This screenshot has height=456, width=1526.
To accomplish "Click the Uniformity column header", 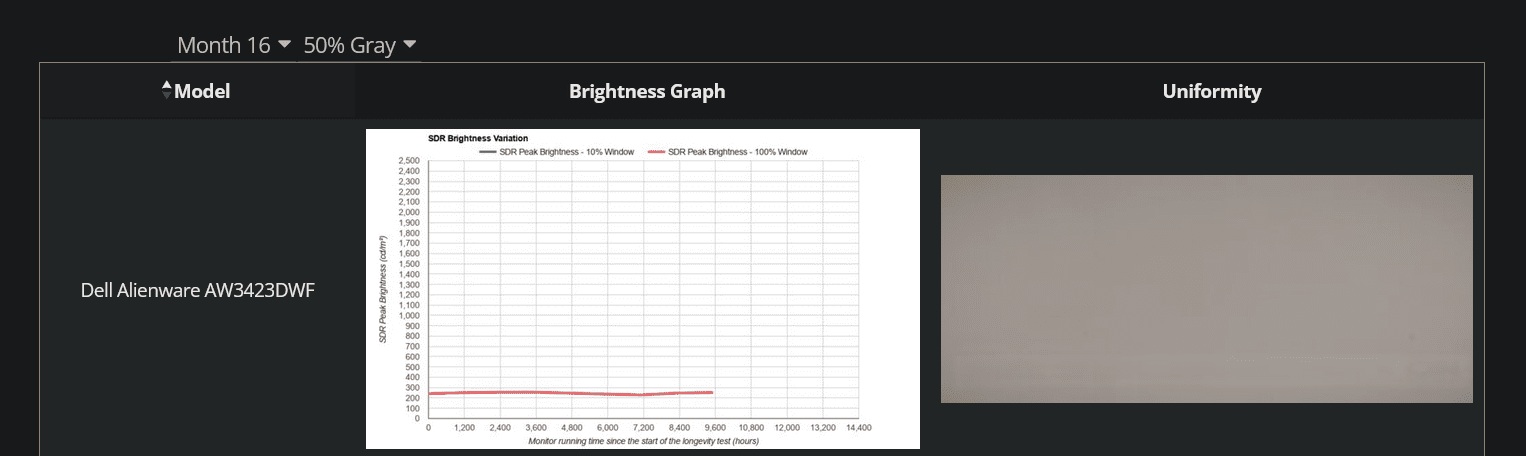I will pyautogui.click(x=1212, y=91).
